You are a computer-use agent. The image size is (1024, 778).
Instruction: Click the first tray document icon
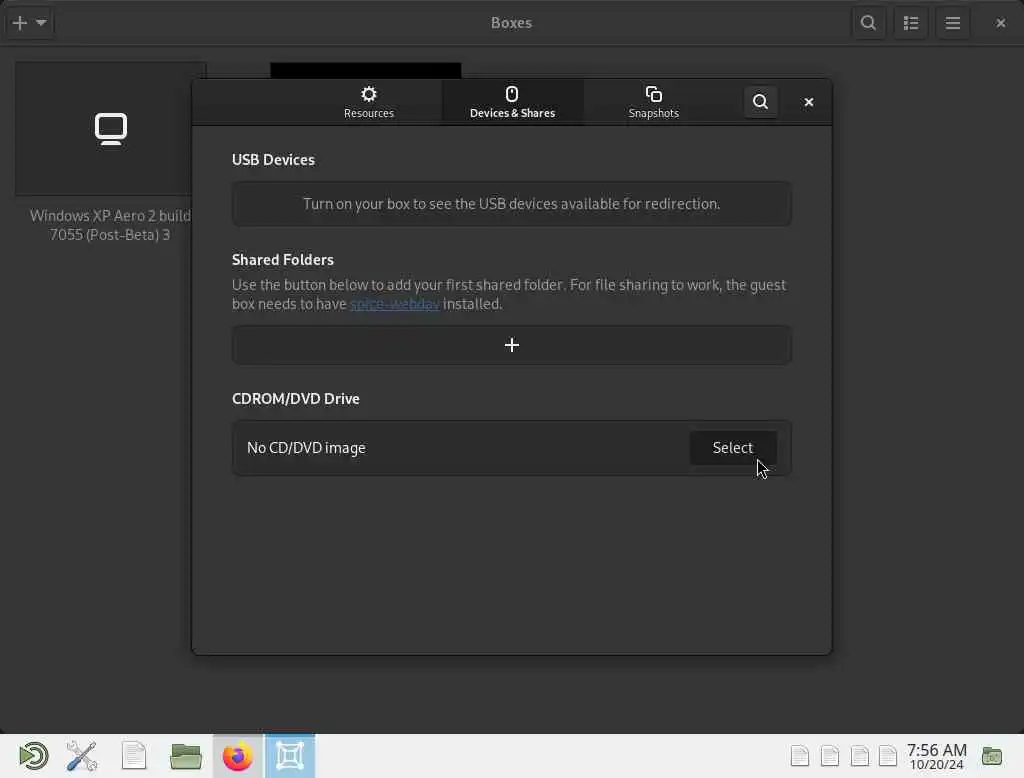799,756
